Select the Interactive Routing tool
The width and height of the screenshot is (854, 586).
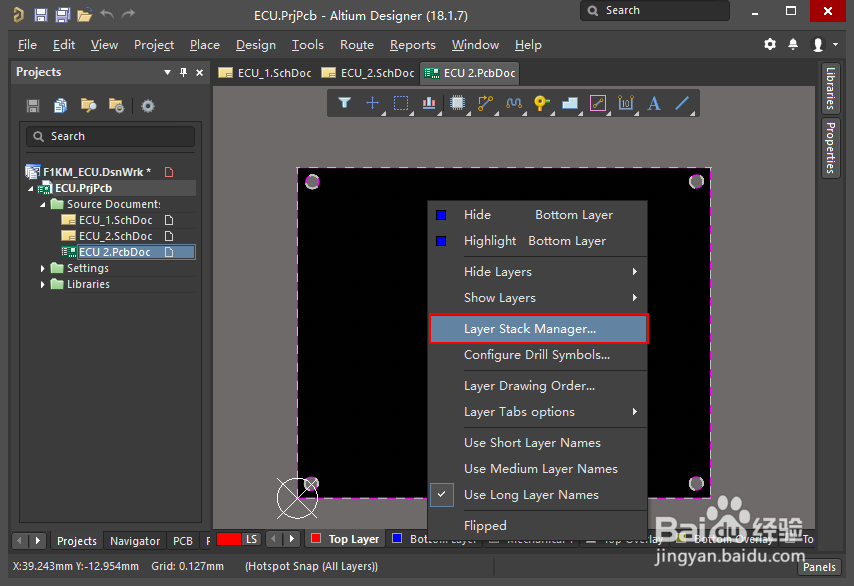[485, 103]
